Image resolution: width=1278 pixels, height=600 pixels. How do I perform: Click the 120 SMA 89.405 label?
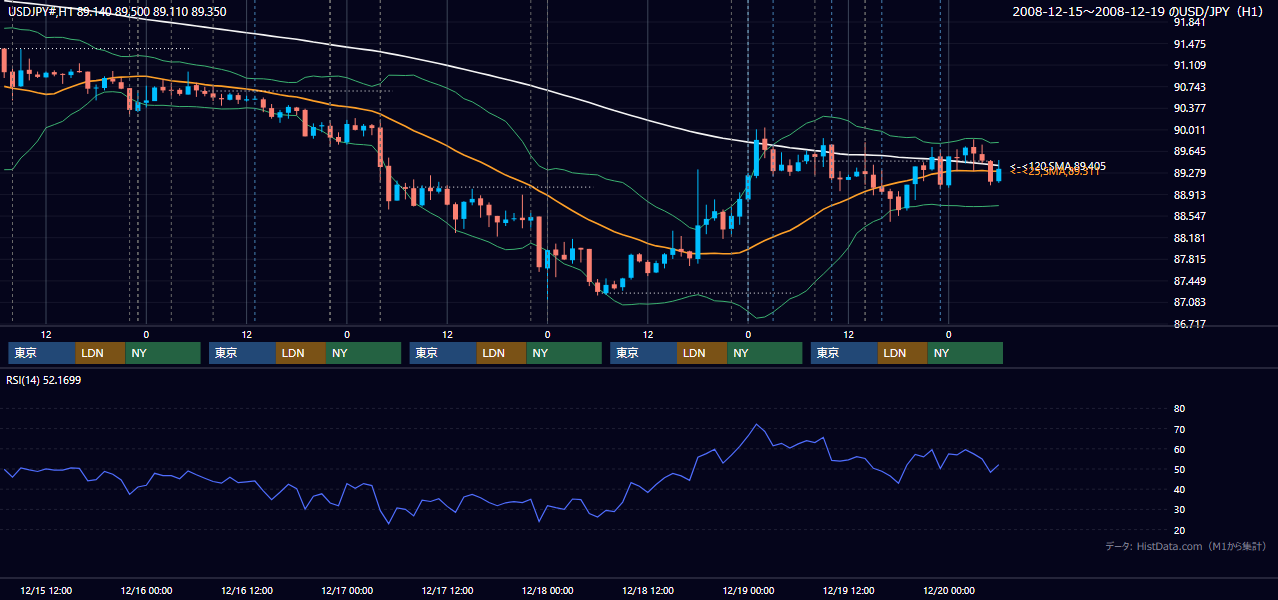point(1056,166)
